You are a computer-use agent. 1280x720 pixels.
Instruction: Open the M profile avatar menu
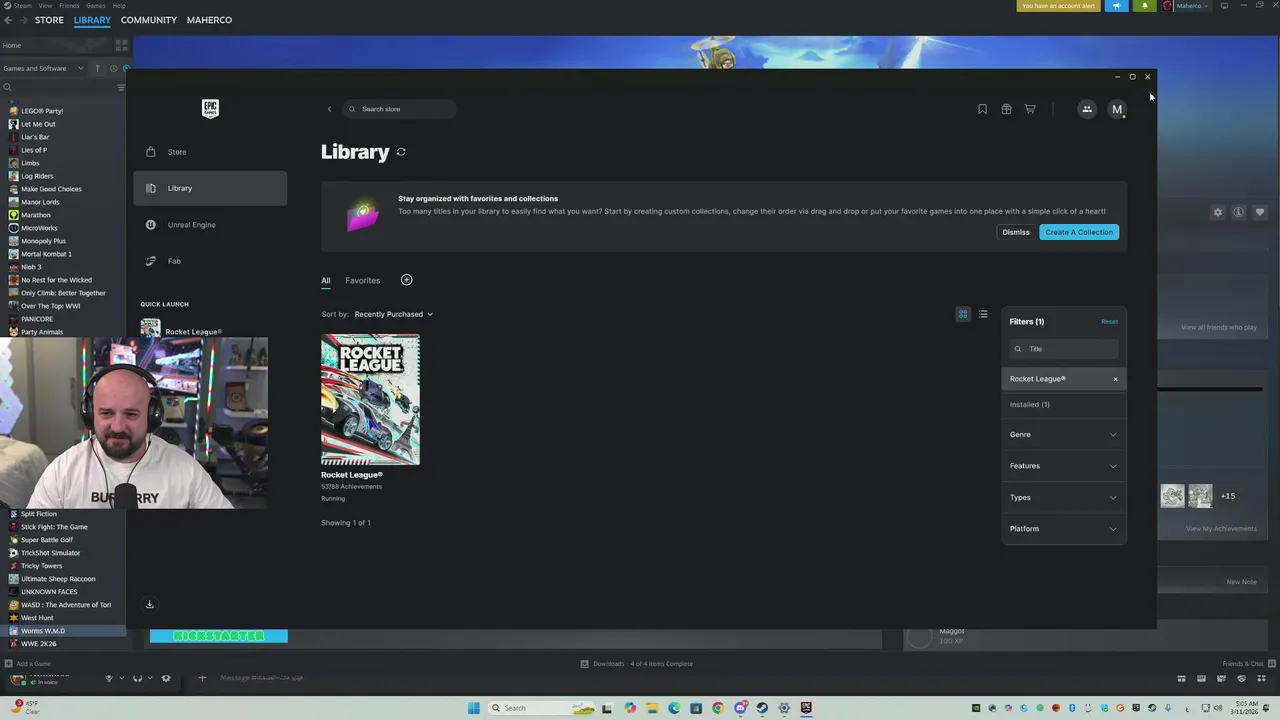click(1117, 109)
